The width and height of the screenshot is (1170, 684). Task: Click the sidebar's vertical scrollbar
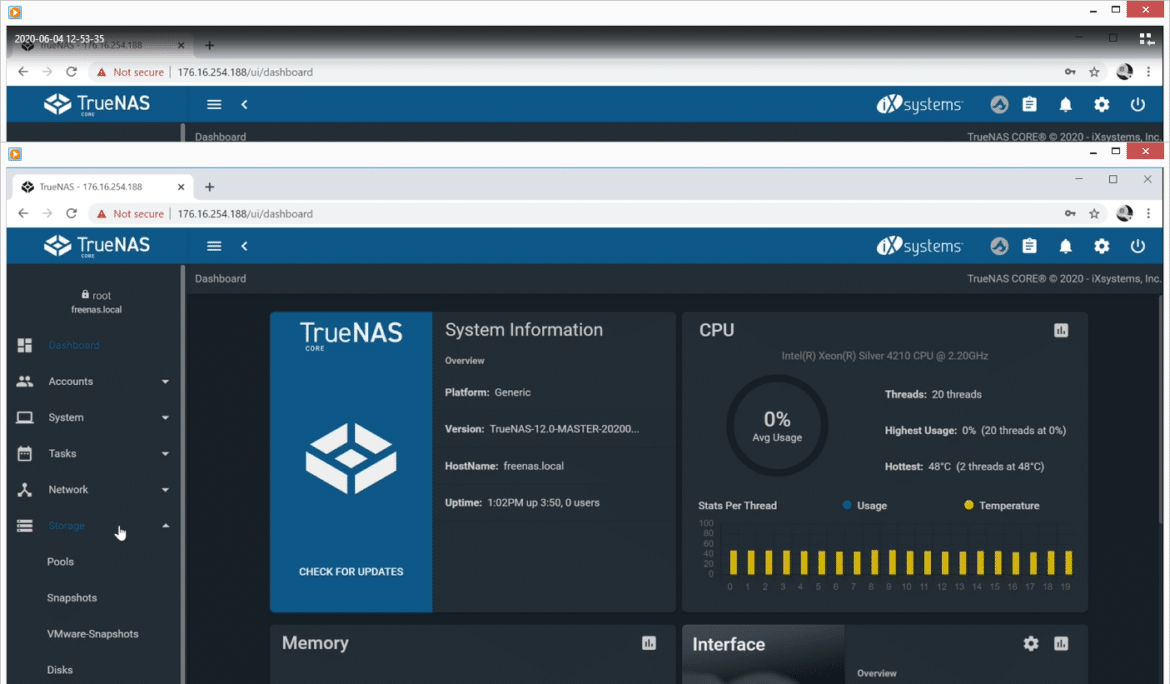click(183, 474)
